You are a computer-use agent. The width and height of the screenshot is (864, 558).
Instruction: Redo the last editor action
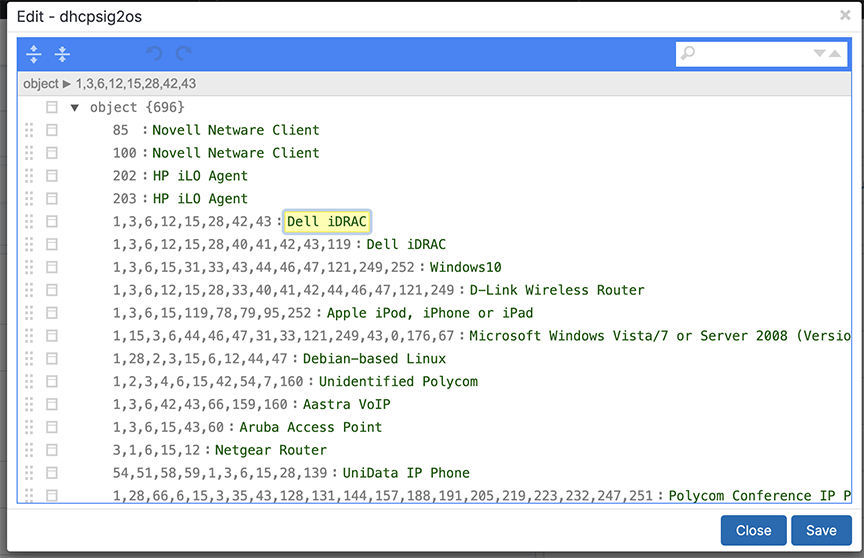(183, 53)
